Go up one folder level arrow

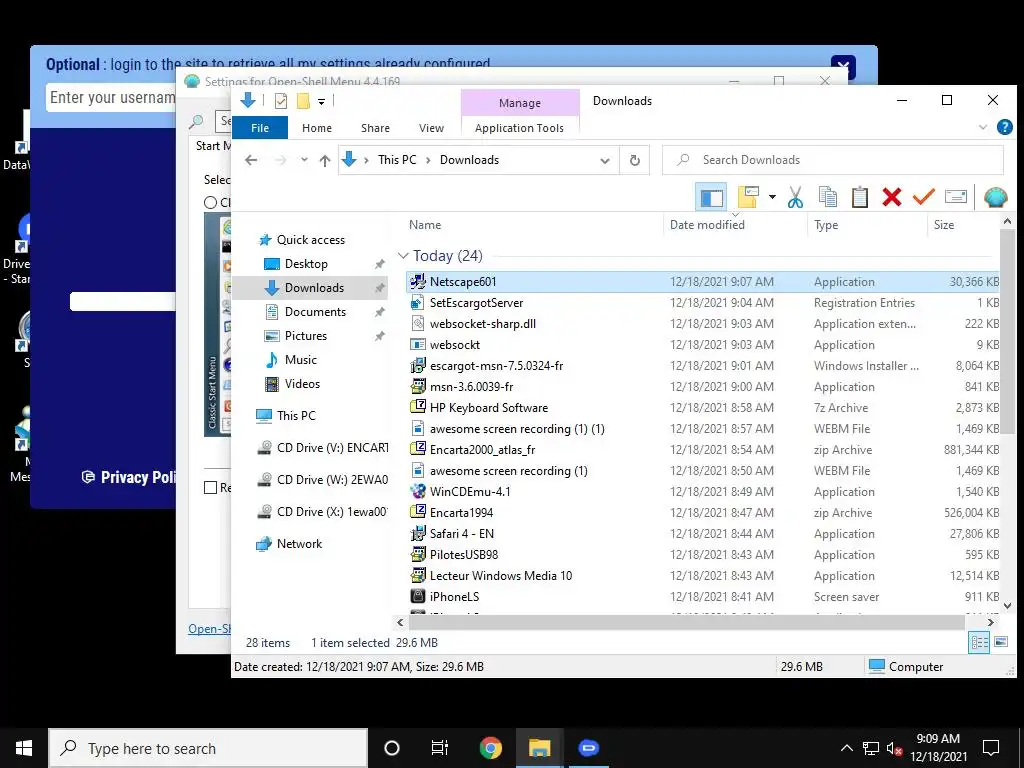click(x=325, y=160)
